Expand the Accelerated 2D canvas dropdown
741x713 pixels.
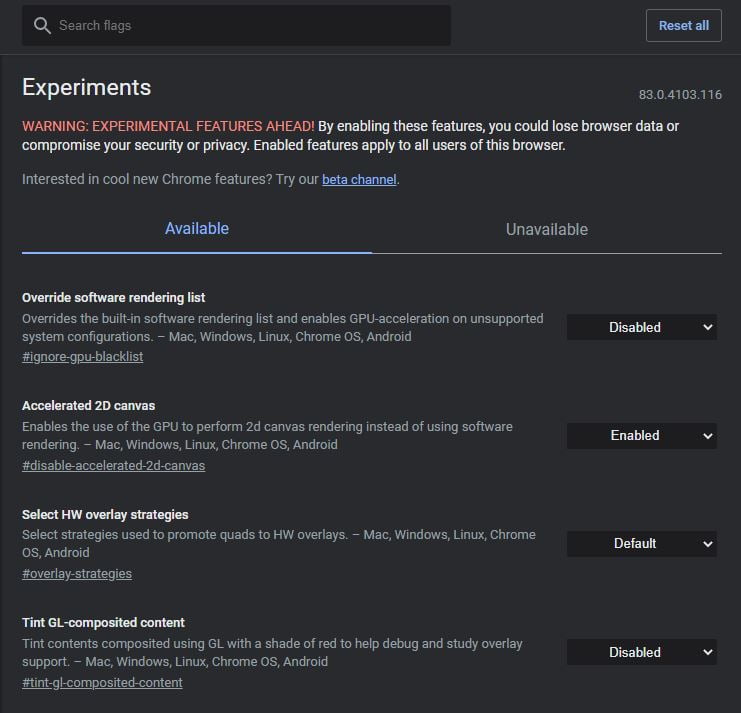coord(642,436)
